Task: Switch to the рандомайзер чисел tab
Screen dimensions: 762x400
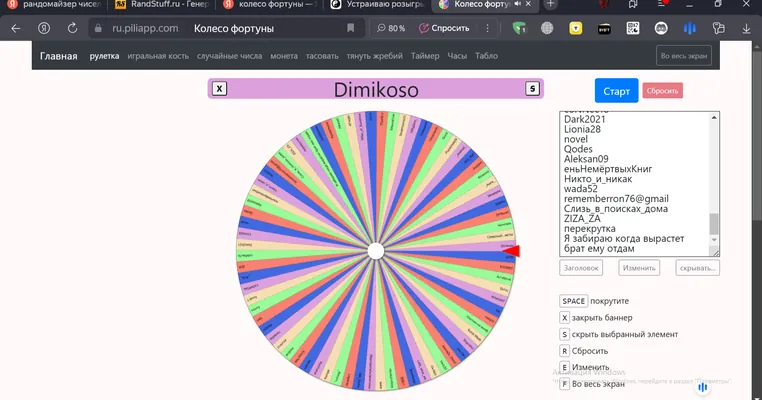Action: 54,4
